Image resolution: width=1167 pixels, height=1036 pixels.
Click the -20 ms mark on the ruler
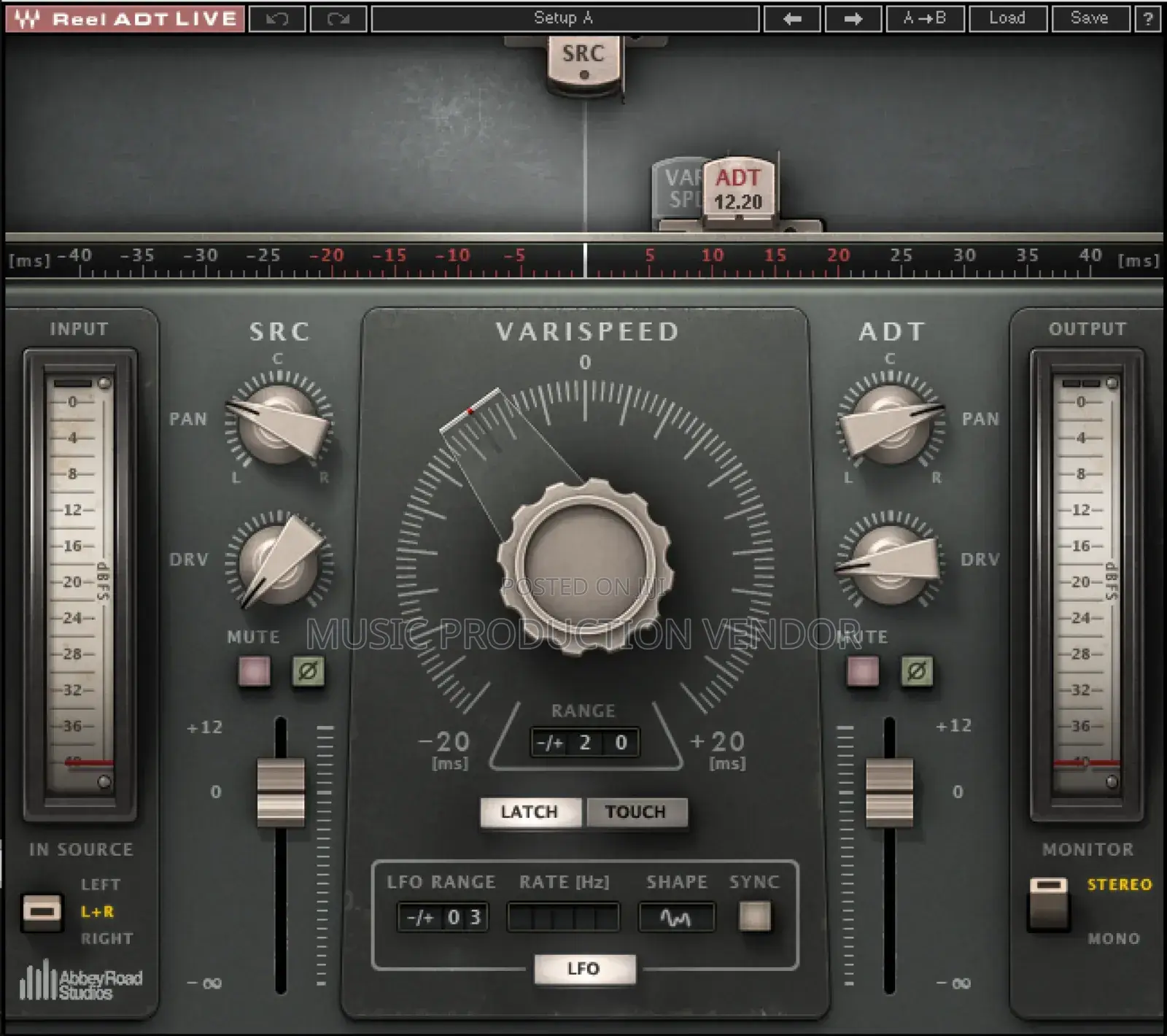click(326, 255)
